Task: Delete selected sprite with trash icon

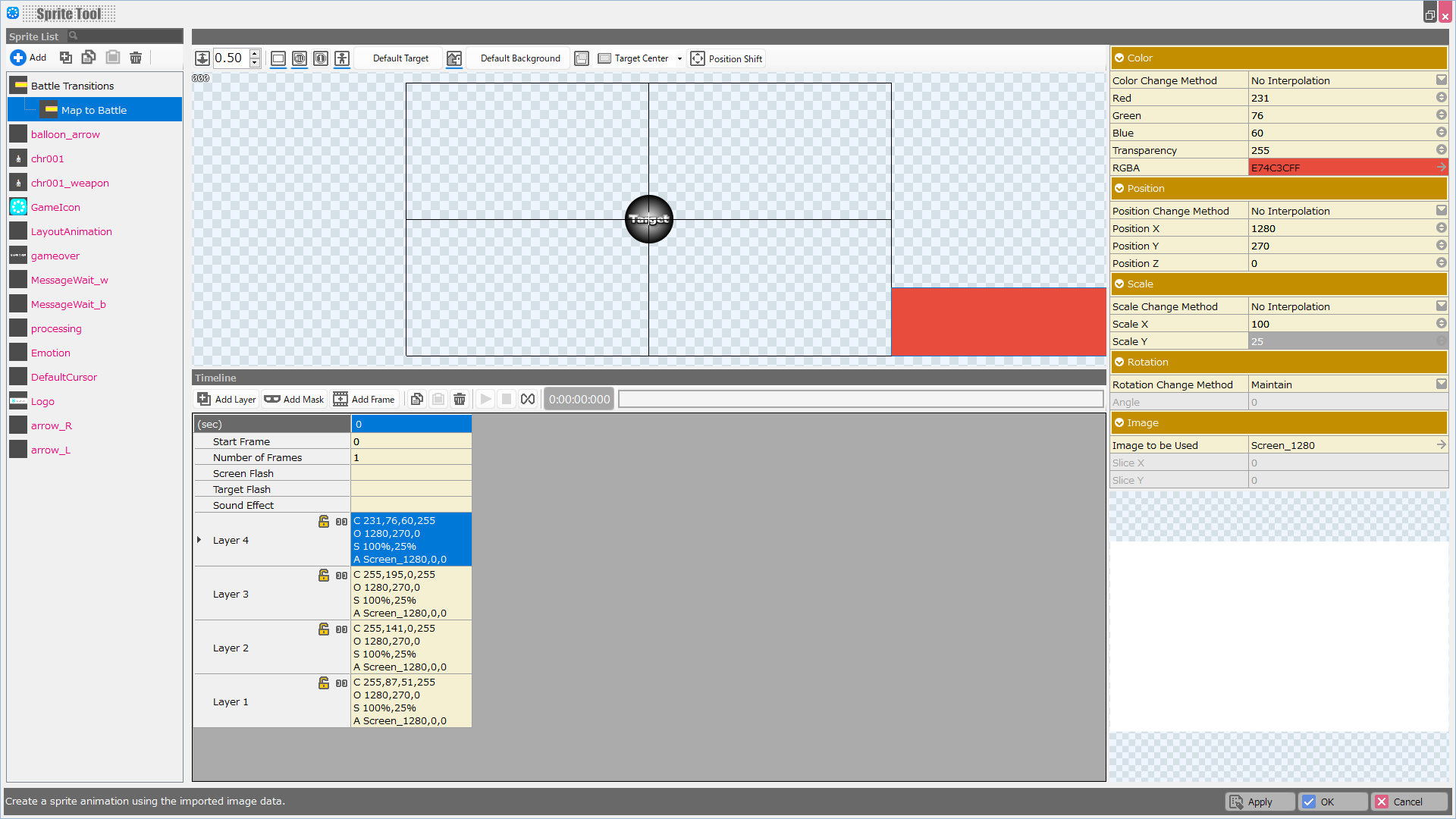Action: pos(136,58)
